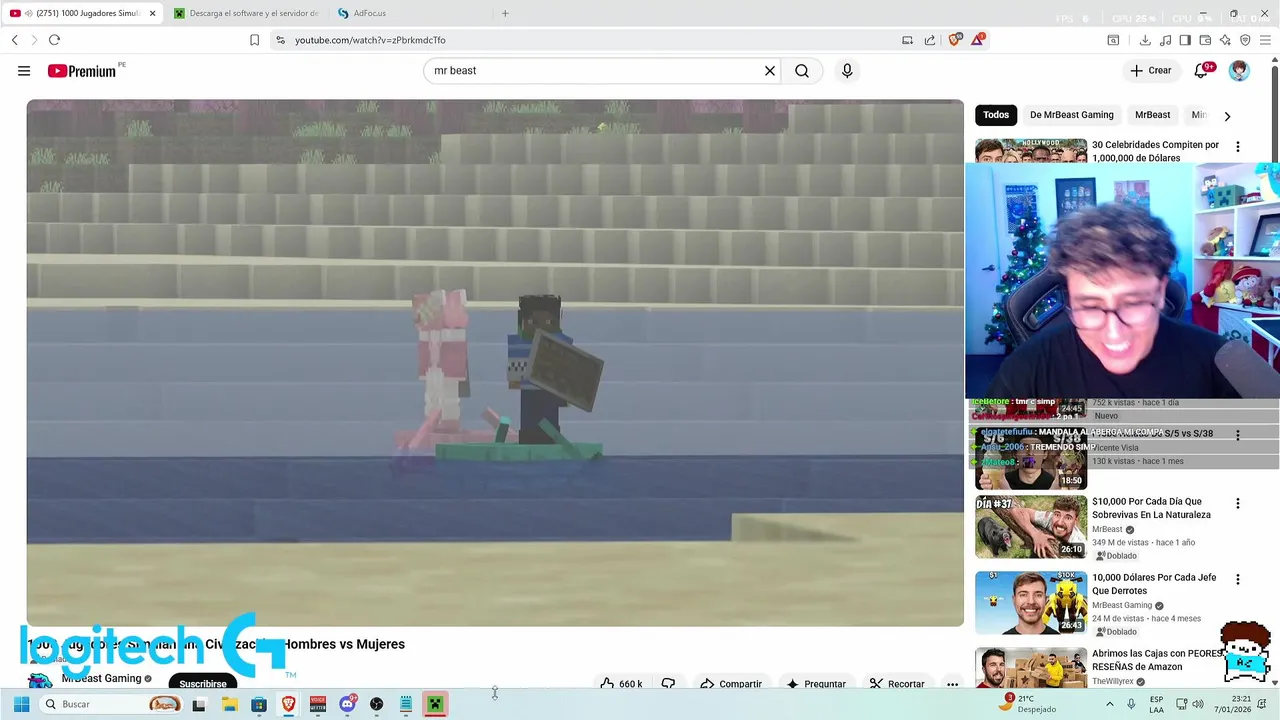Click the browser back arrow

pyautogui.click(x=15, y=40)
